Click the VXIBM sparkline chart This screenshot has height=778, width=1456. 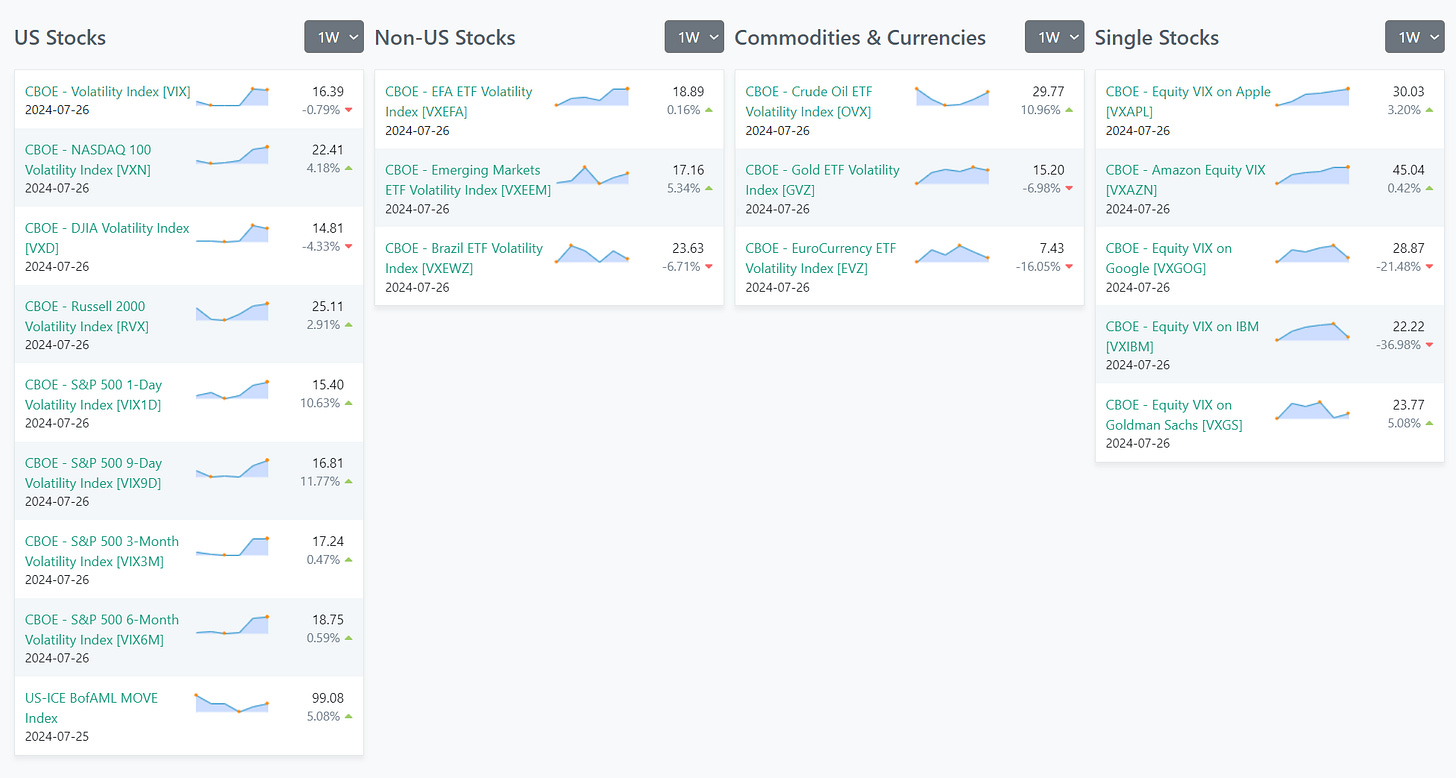1312,331
